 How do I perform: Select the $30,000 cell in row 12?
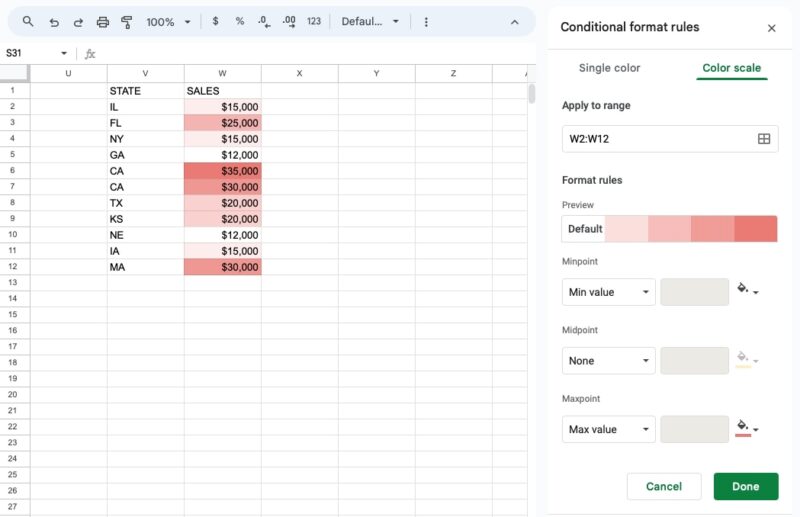pos(222,267)
